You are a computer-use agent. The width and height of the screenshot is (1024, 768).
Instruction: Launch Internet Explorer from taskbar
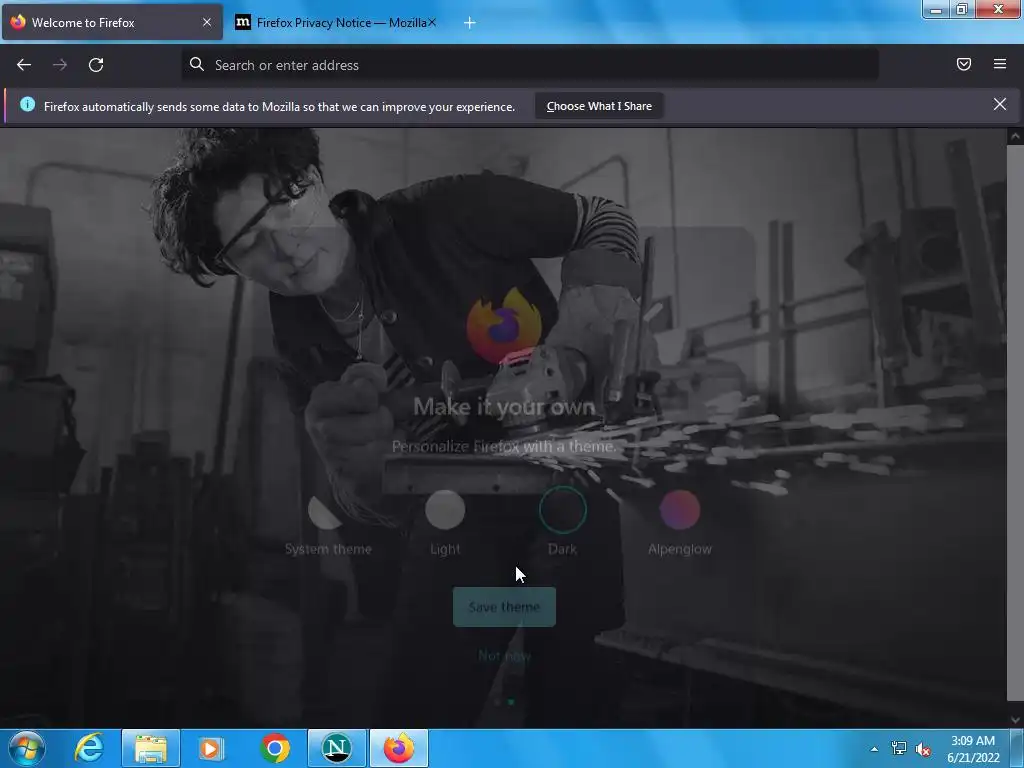[89, 748]
